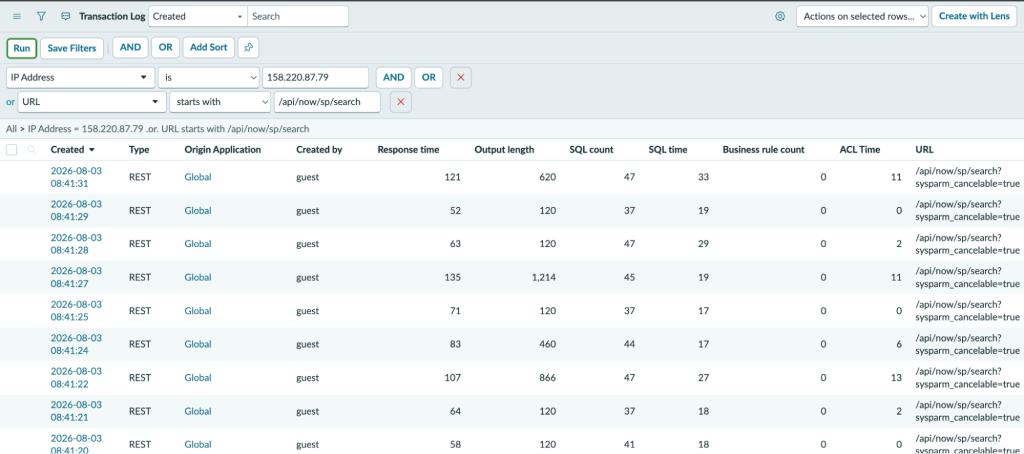
Task: Check the select-all rows checkbox
Action: click(12, 150)
